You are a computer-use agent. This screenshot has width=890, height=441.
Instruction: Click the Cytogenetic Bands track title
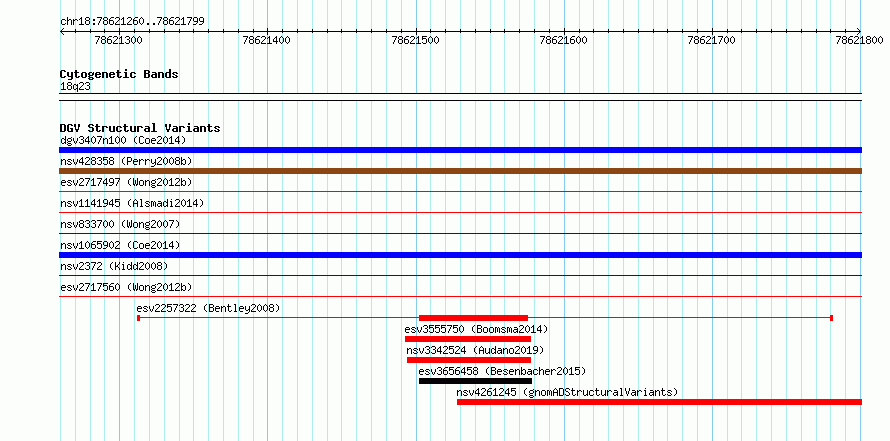[119, 74]
